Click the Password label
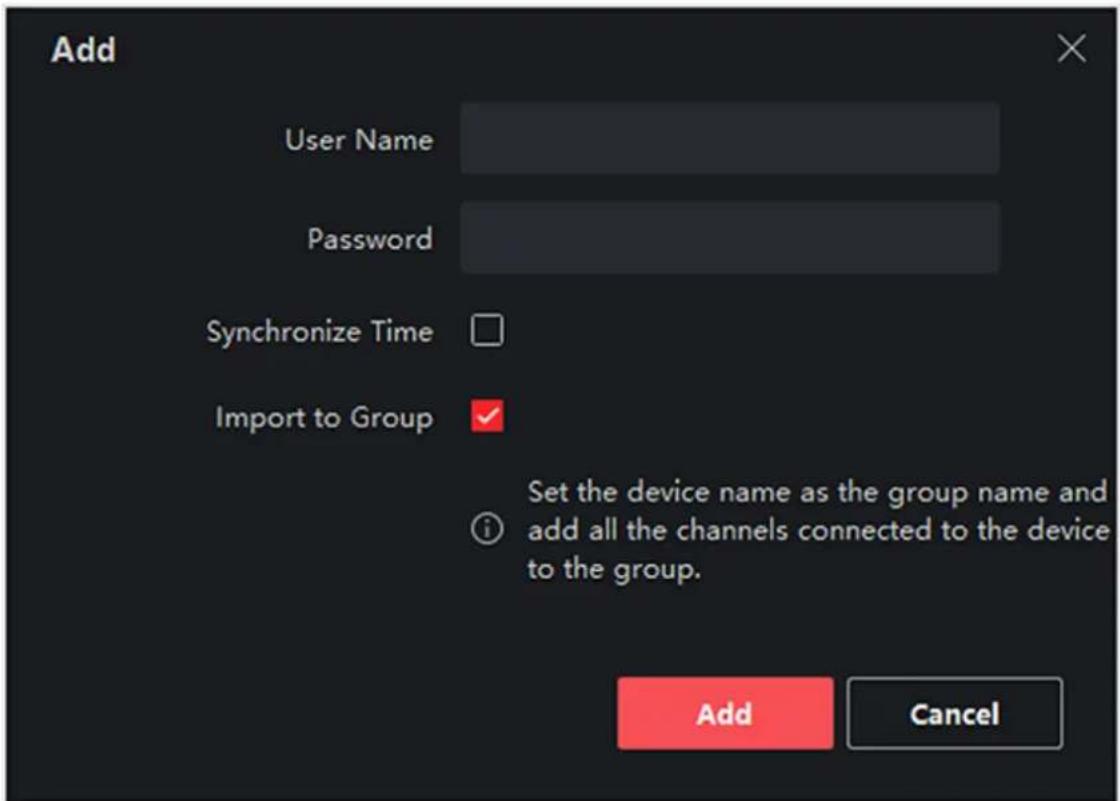Viewport: 1120px width, 801px height. [370, 239]
